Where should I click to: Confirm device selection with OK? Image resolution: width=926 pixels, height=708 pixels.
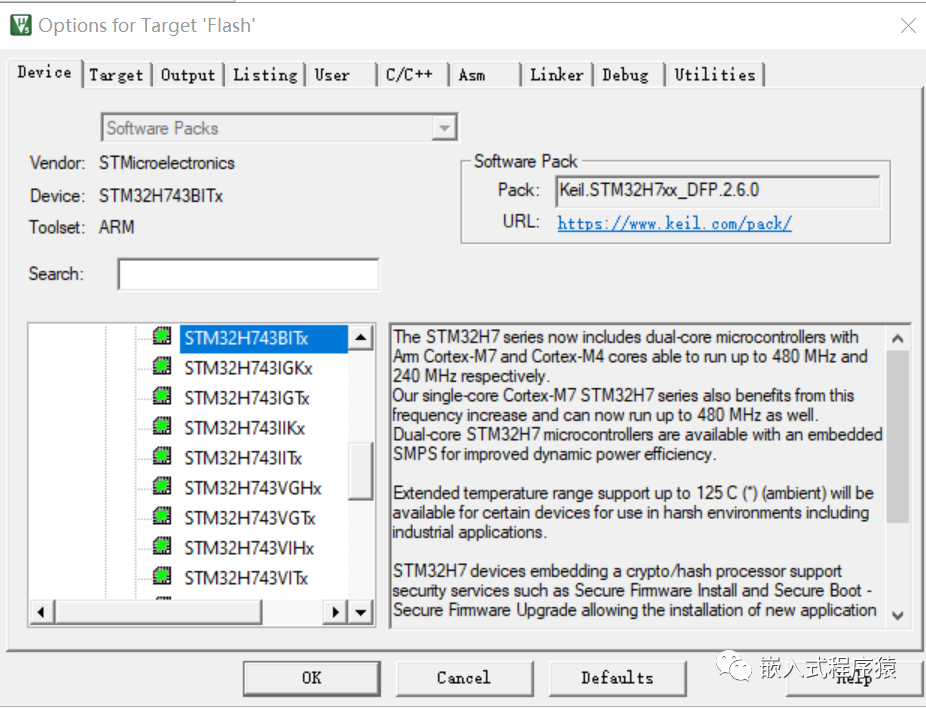310,678
